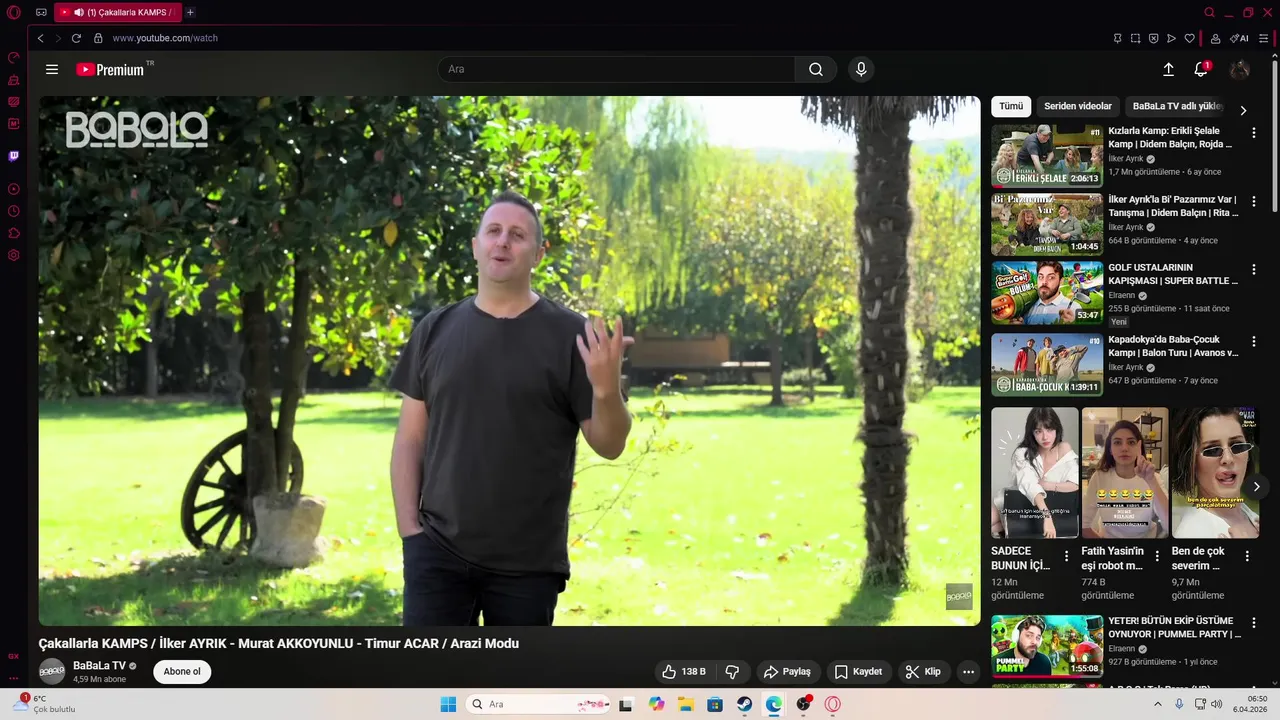Open options for SADECE BUNUN İÇİ short
Image resolution: width=1280 pixels, height=720 pixels.
coord(1066,556)
